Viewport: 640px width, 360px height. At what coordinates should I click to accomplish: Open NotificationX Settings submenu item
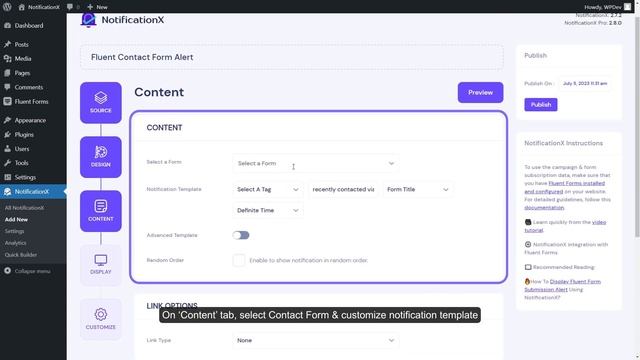(14, 231)
